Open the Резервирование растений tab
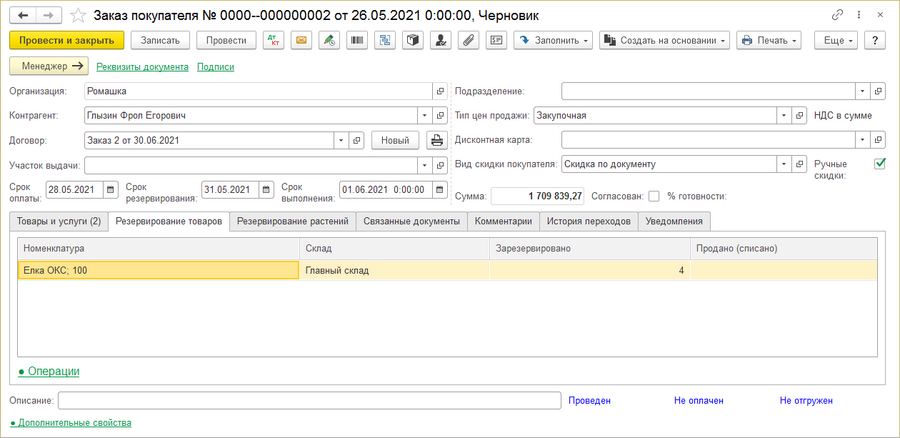The width and height of the screenshot is (900, 438). (293, 222)
